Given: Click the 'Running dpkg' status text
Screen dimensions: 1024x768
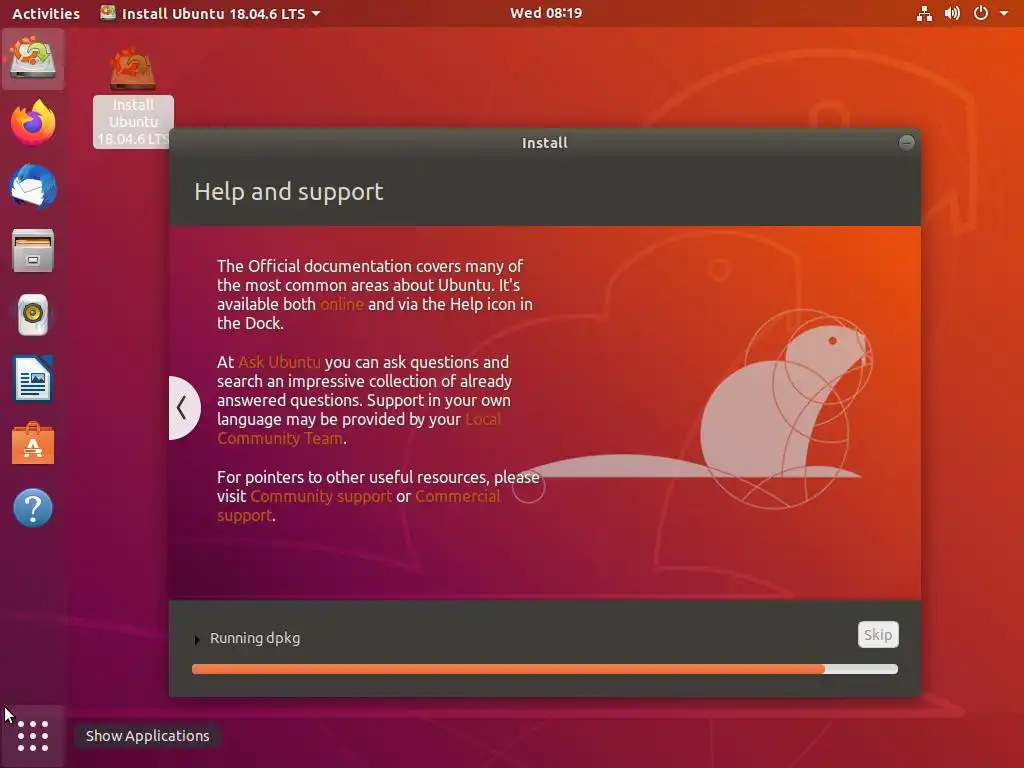Looking at the screenshot, I should tap(255, 638).
